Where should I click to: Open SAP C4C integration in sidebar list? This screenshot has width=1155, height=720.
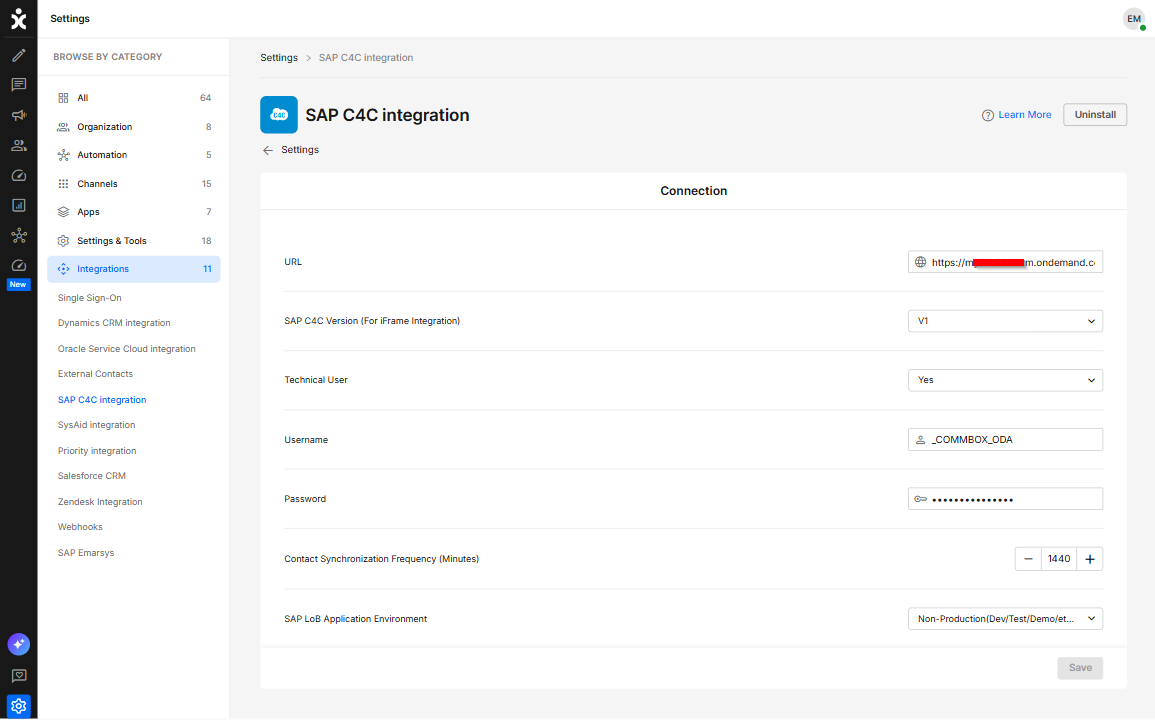(102, 399)
